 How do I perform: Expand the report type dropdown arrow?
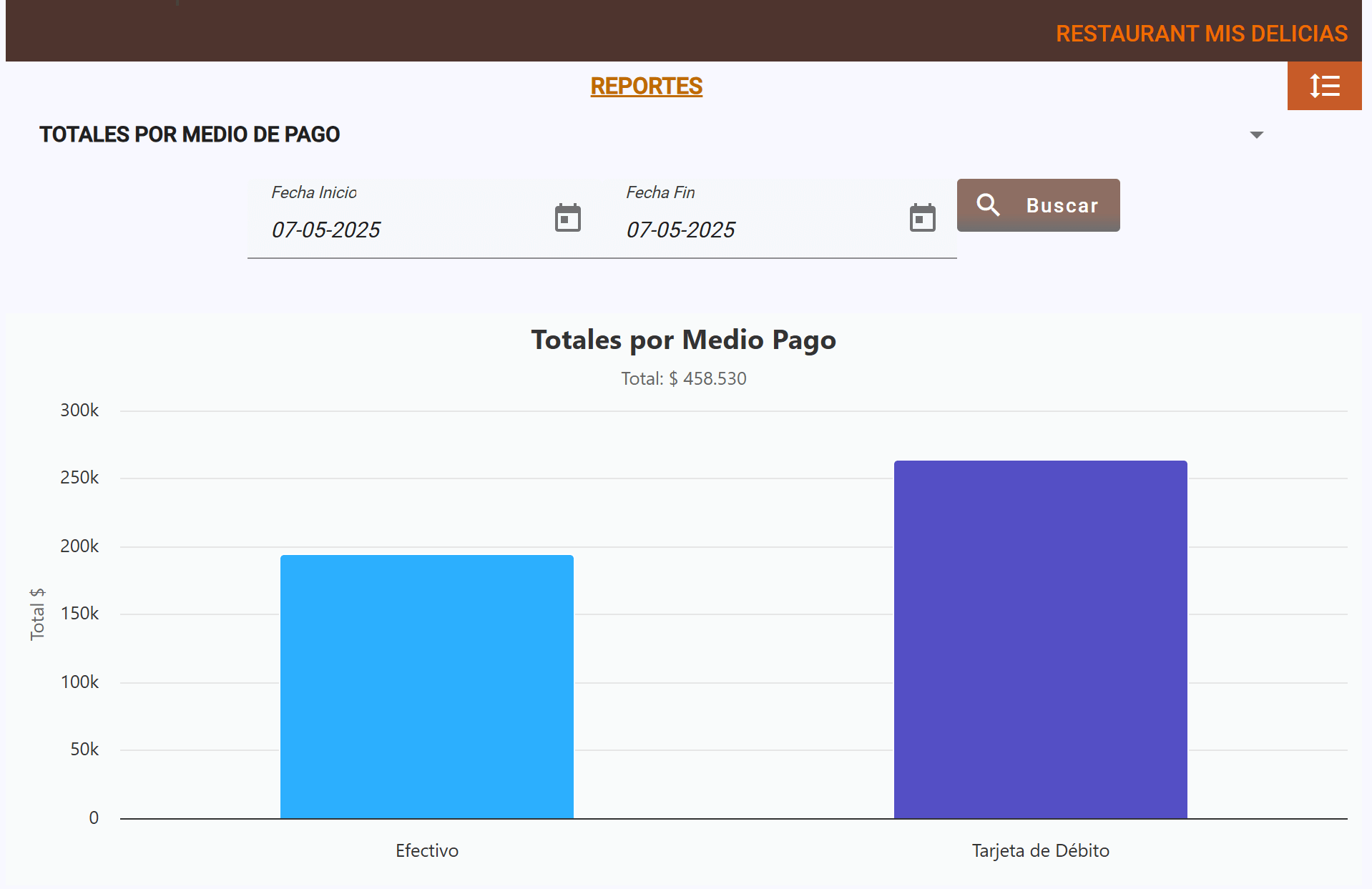coord(1256,134)
